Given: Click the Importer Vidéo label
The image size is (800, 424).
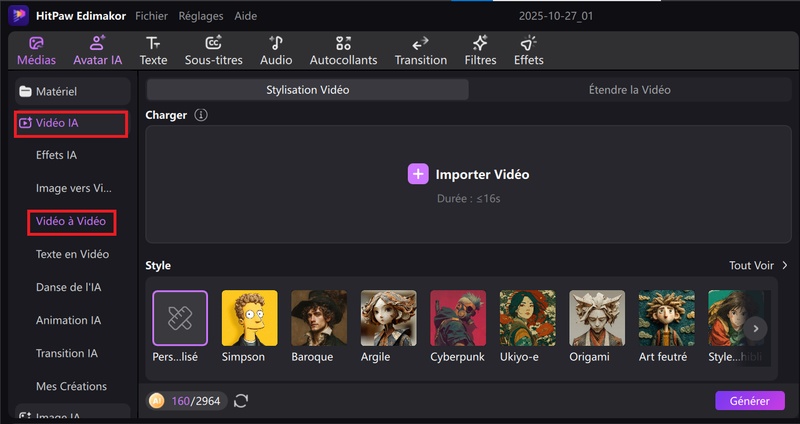Looking at the screenshot, I should [x=482, y=174].
